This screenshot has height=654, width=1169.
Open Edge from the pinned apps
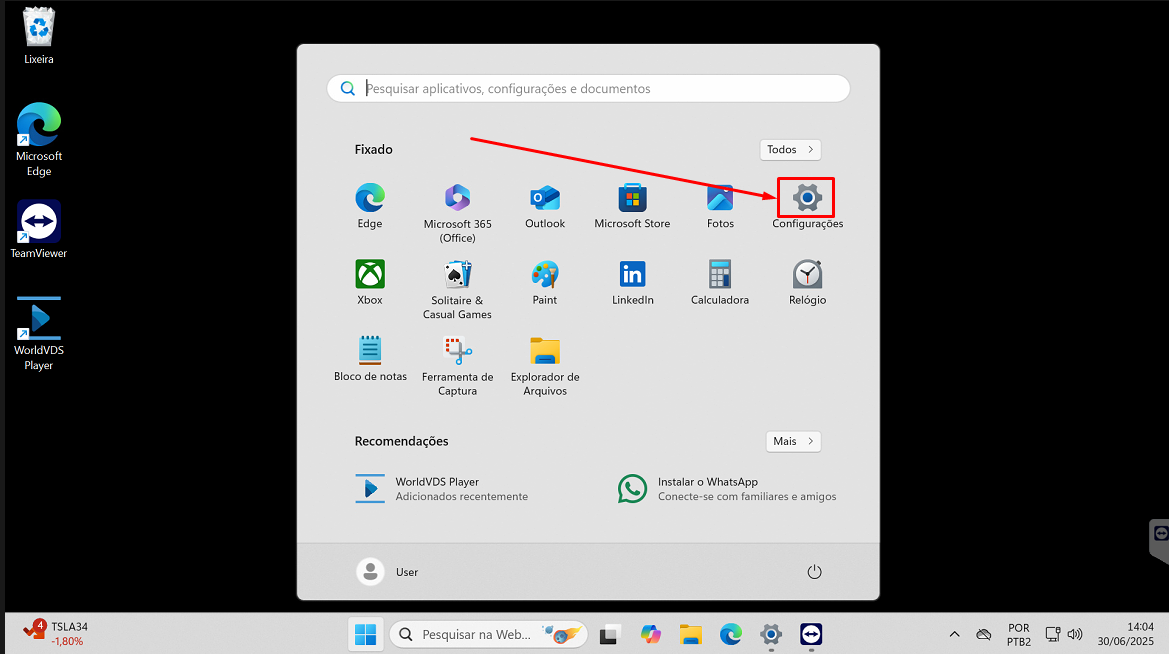tap(370, 206)
